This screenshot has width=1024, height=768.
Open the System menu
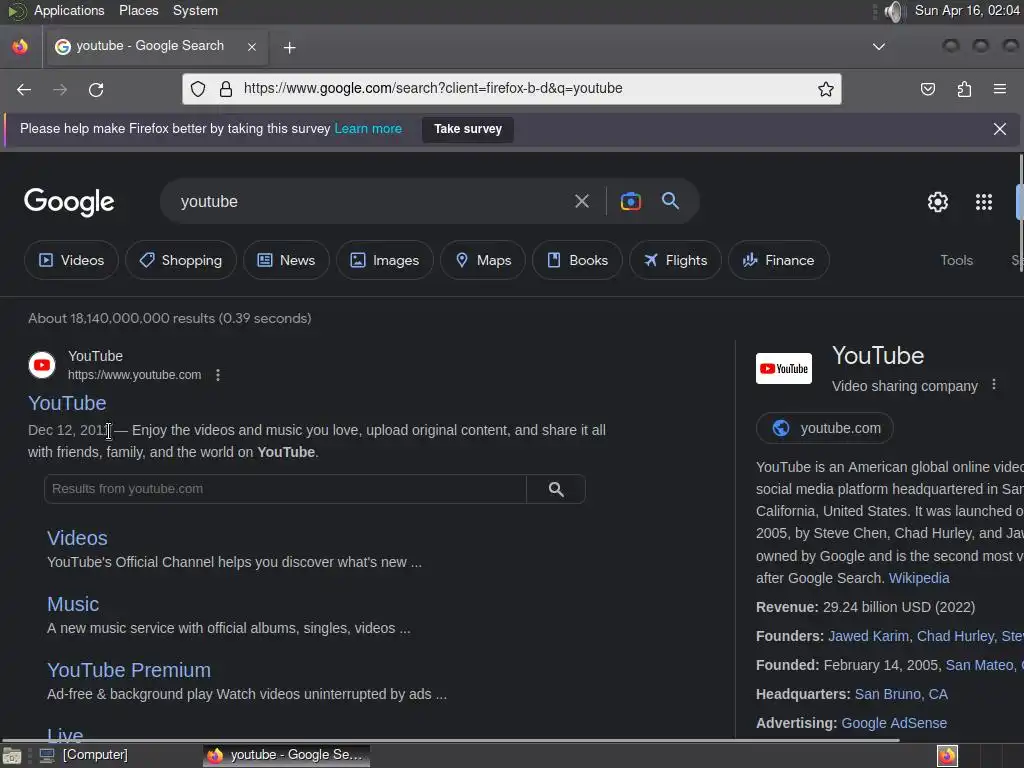[195, 11]
